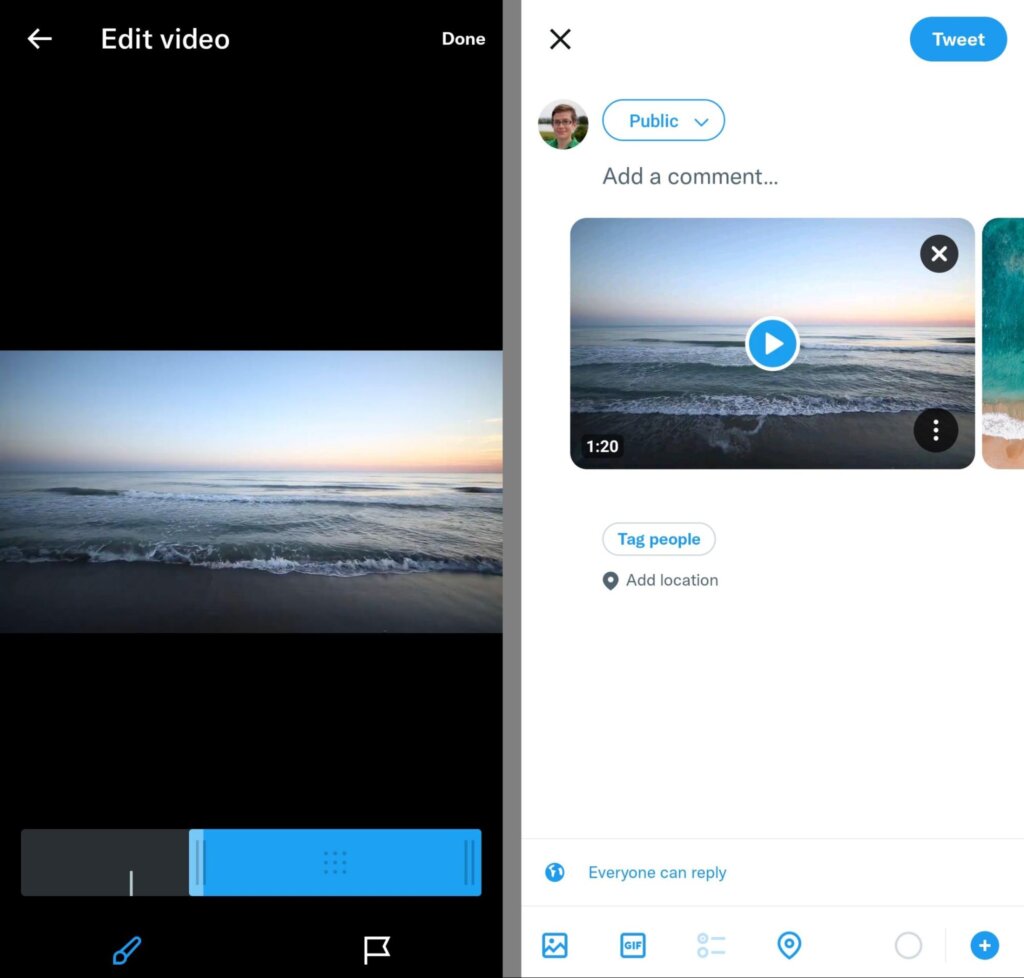This screenshot has width=1024, height=978.
Task: Open video three-dot options menu
Action: coord(936,431)
